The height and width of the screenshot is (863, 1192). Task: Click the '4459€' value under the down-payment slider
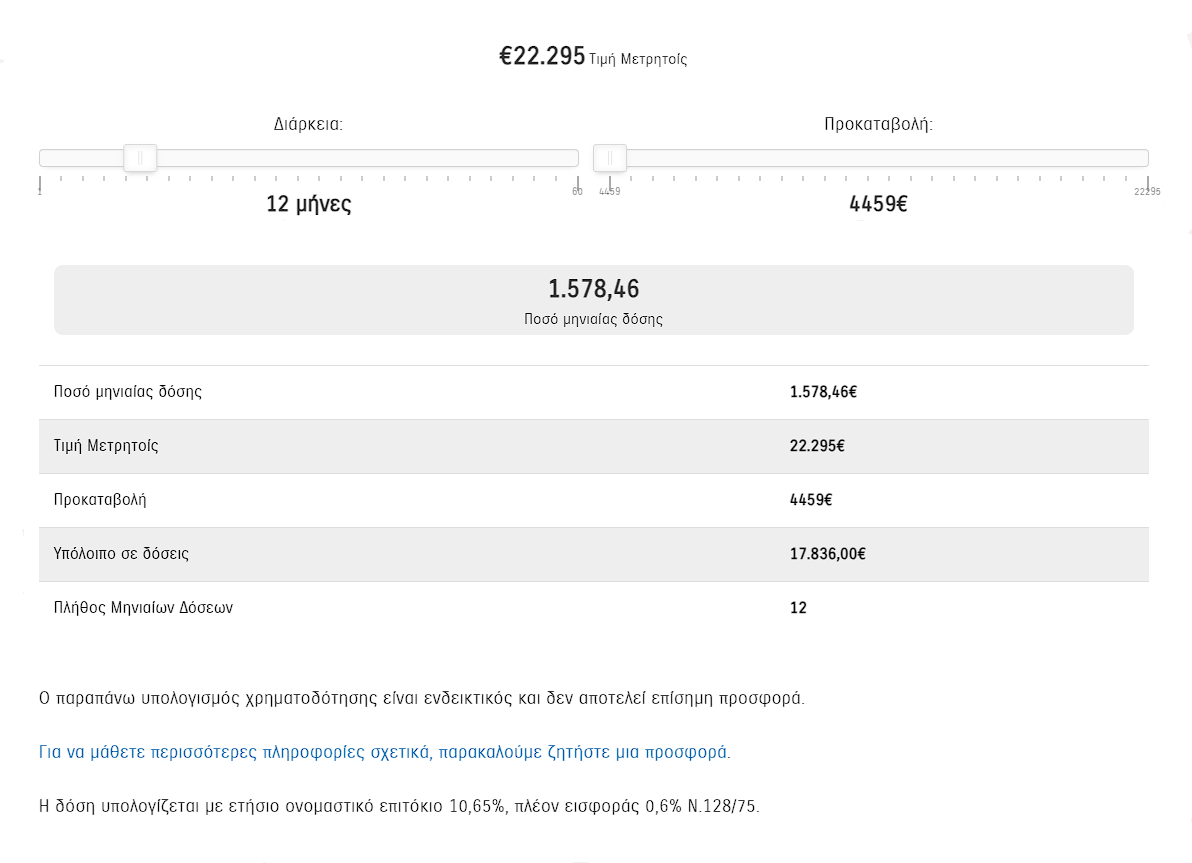coord(878,204)
